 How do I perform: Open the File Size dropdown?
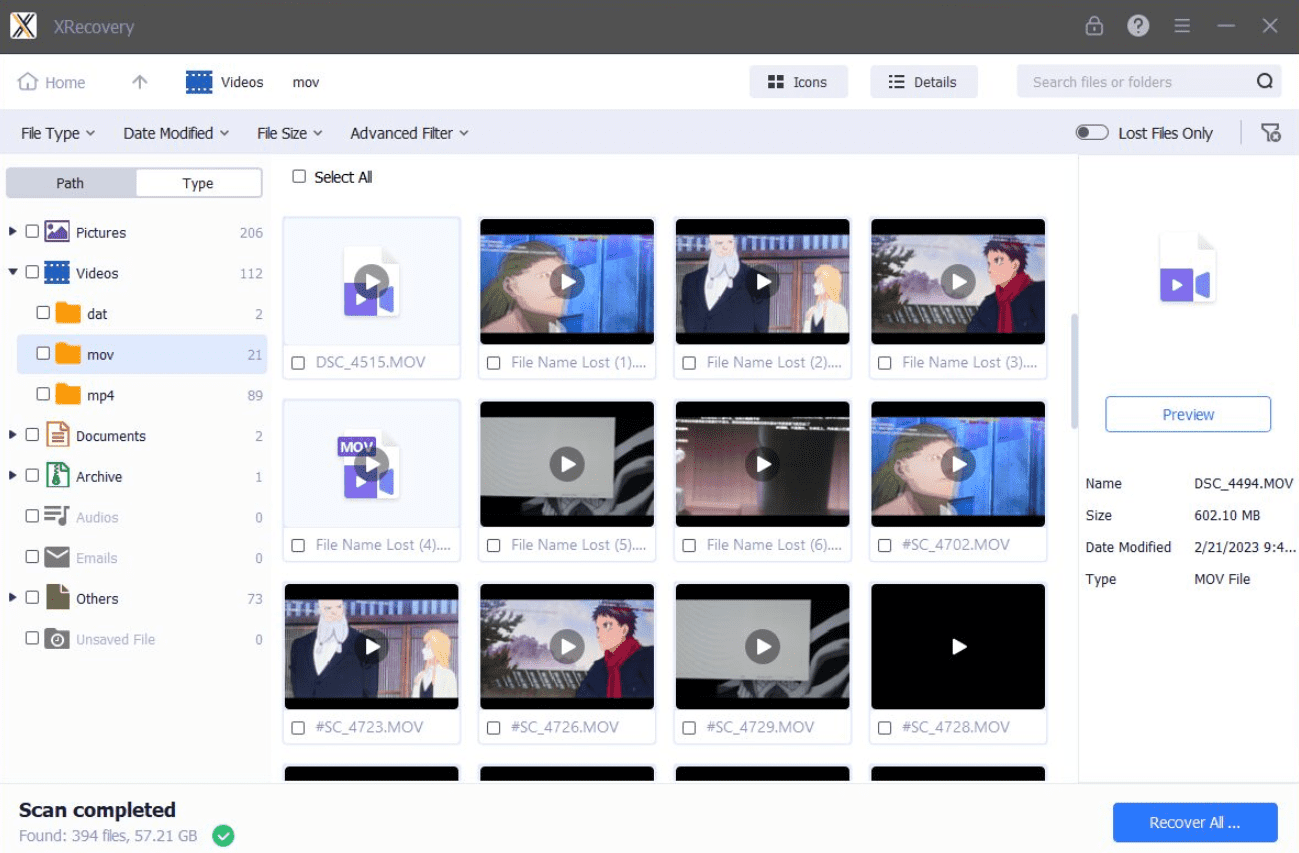(290, 133)
